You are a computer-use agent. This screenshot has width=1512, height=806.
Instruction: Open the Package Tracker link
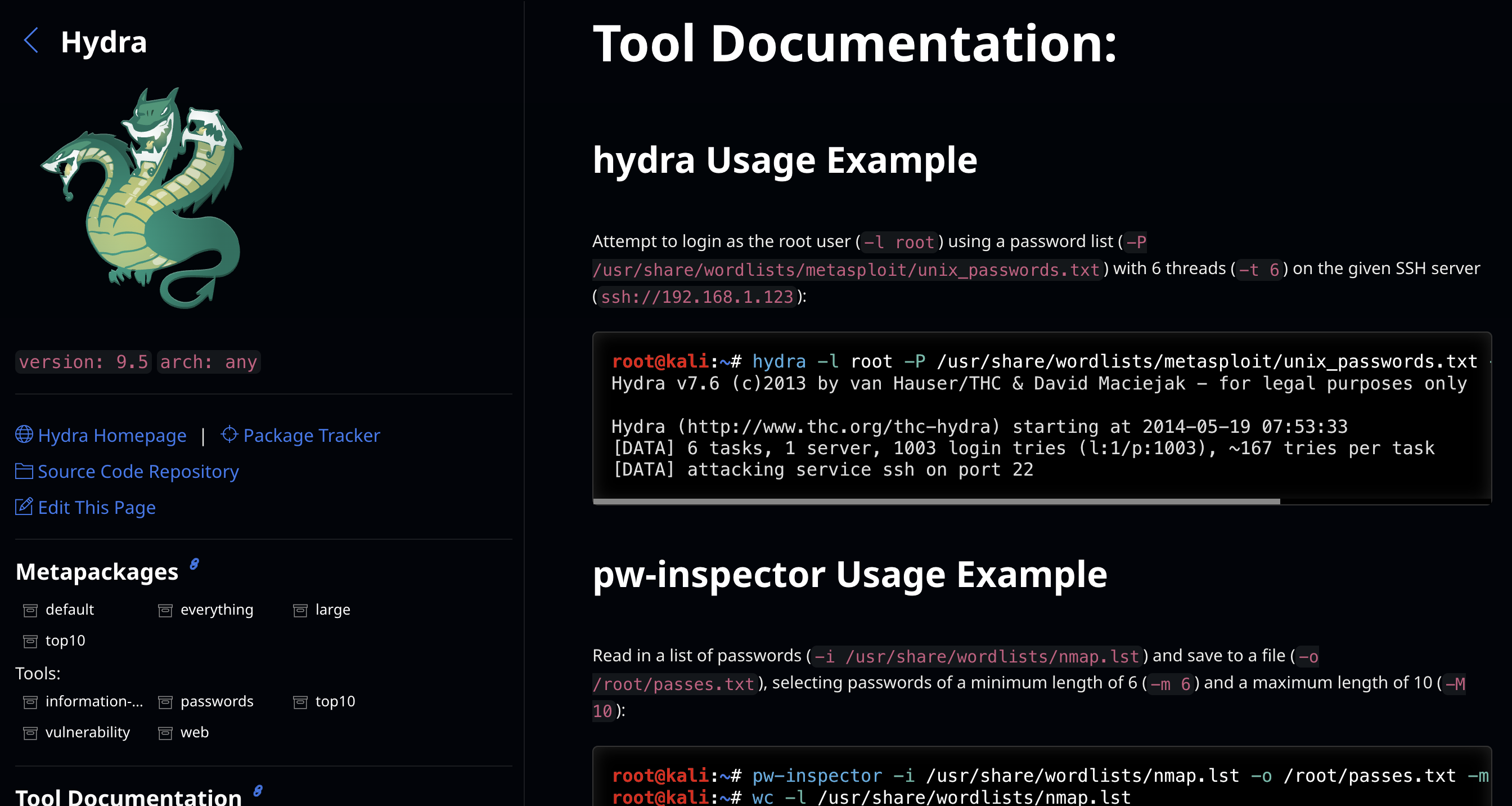(x=312, y=435)
